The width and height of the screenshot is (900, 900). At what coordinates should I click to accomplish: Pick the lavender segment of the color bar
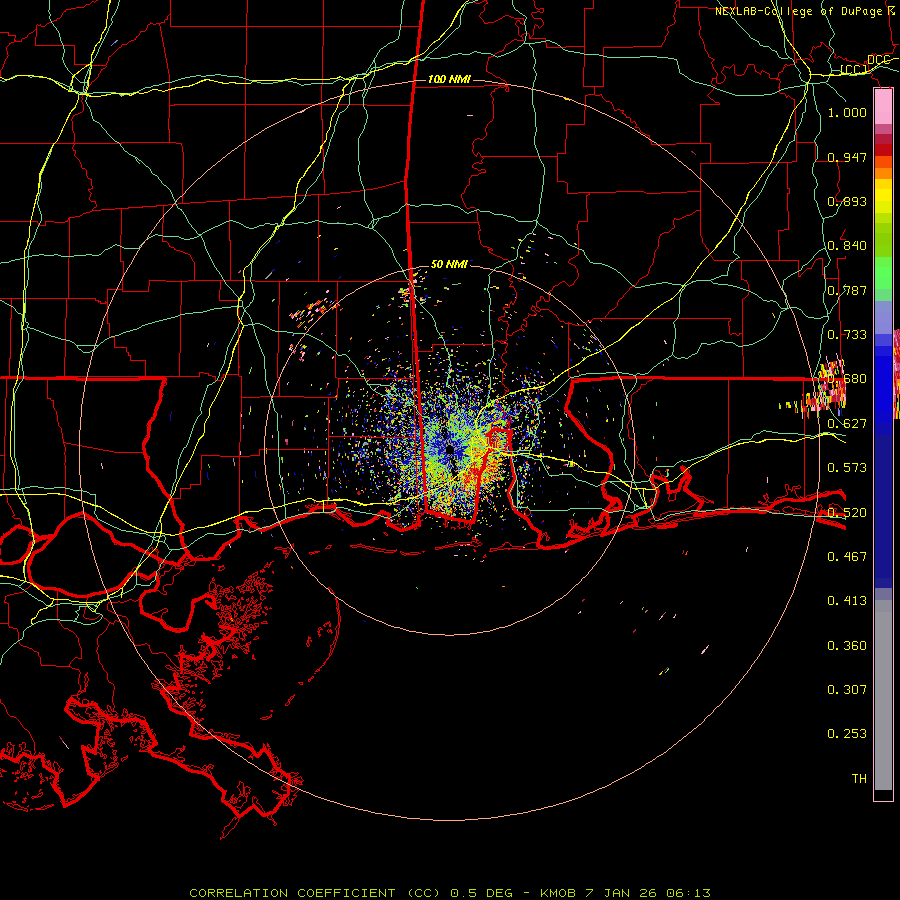coord(883,317)
